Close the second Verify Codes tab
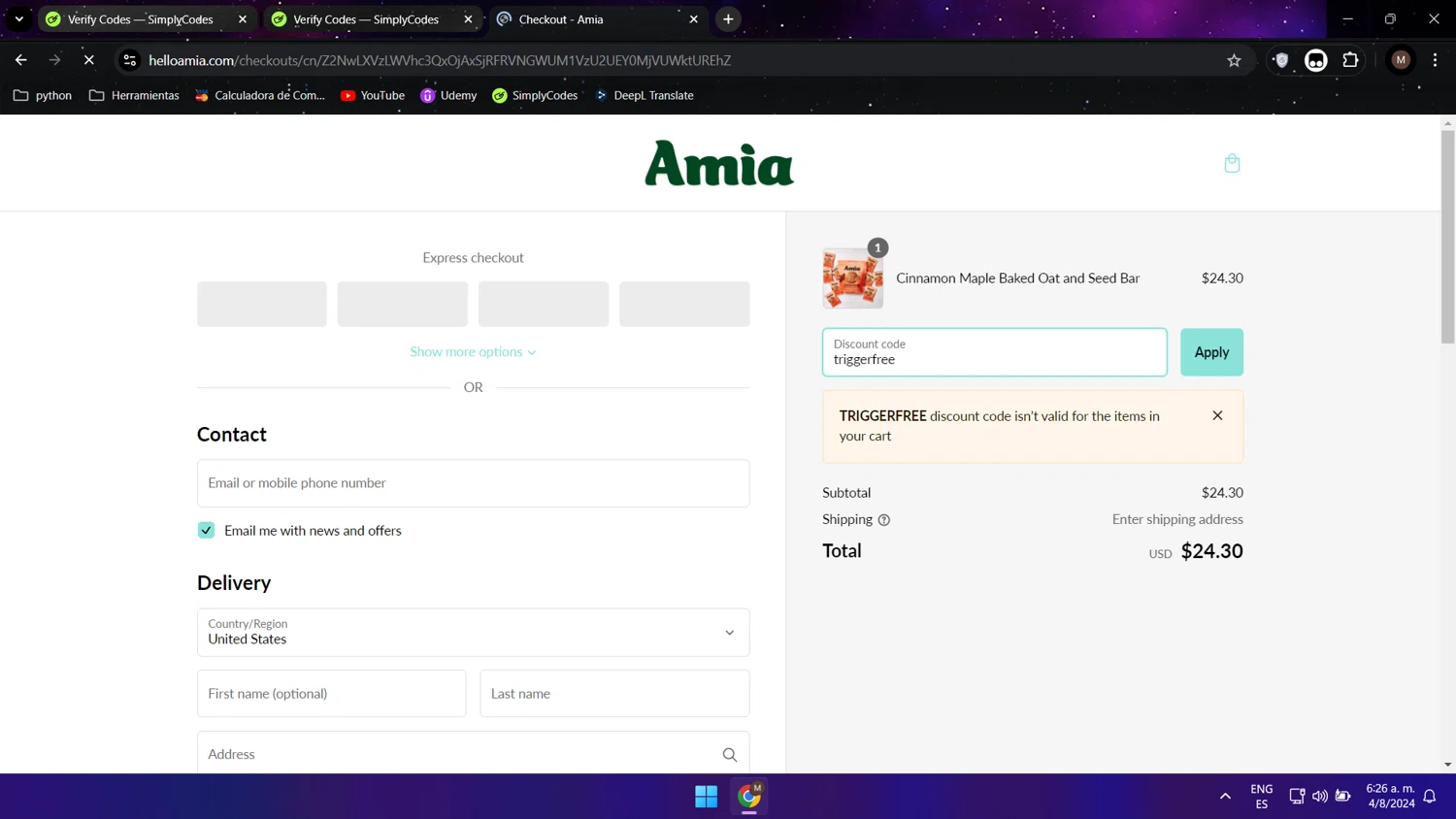Viewport: 1456px width, 819px height. 468,19
